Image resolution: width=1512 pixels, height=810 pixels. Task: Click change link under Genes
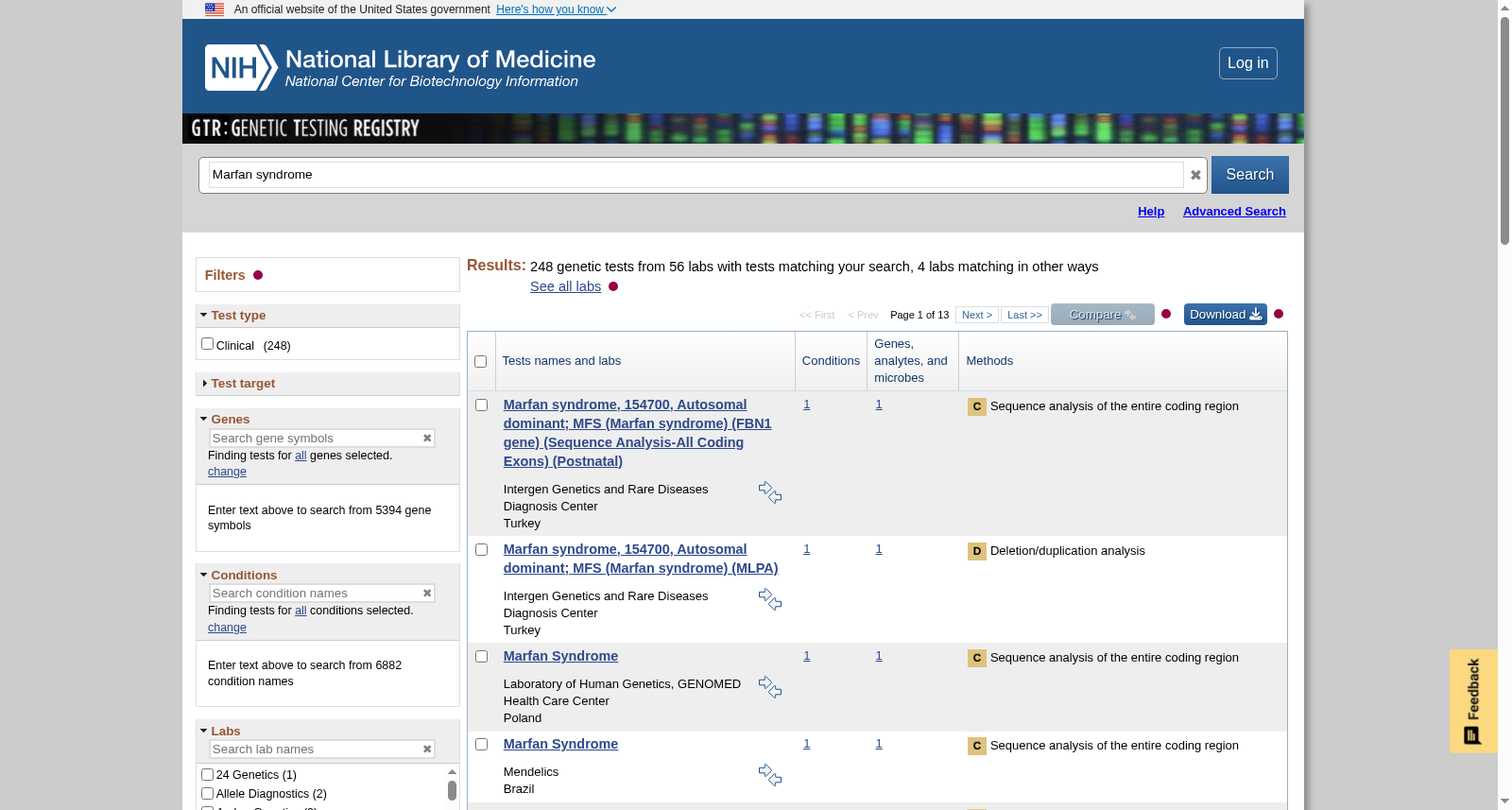tap(227, 472)
